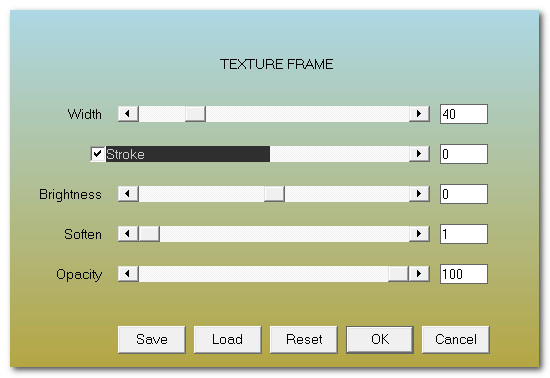The image size is (550, 378).
Task: Click the Opacity value field showing 100
Action: [x=464, y=274]
